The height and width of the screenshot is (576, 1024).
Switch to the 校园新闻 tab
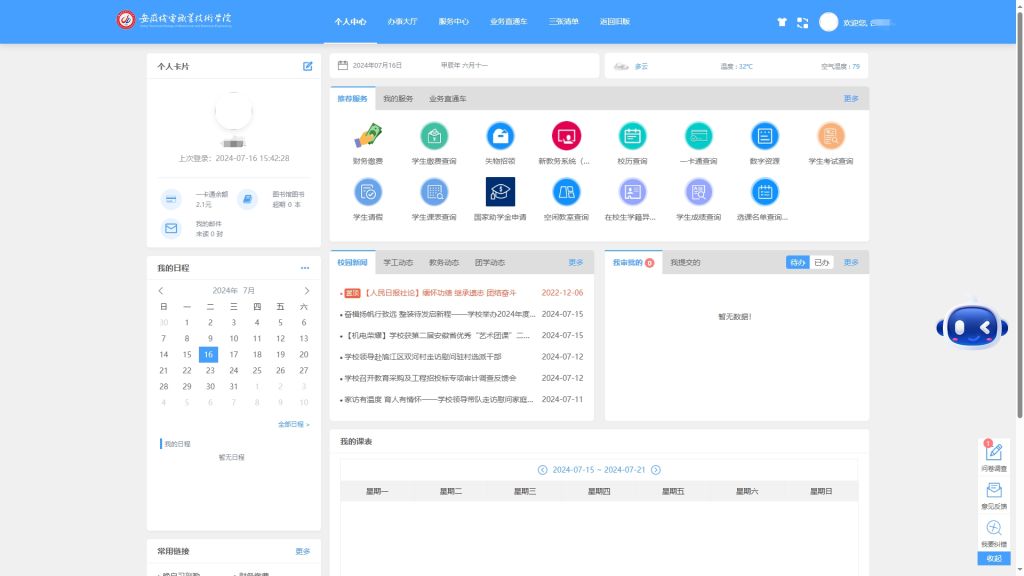pos(353,263)
